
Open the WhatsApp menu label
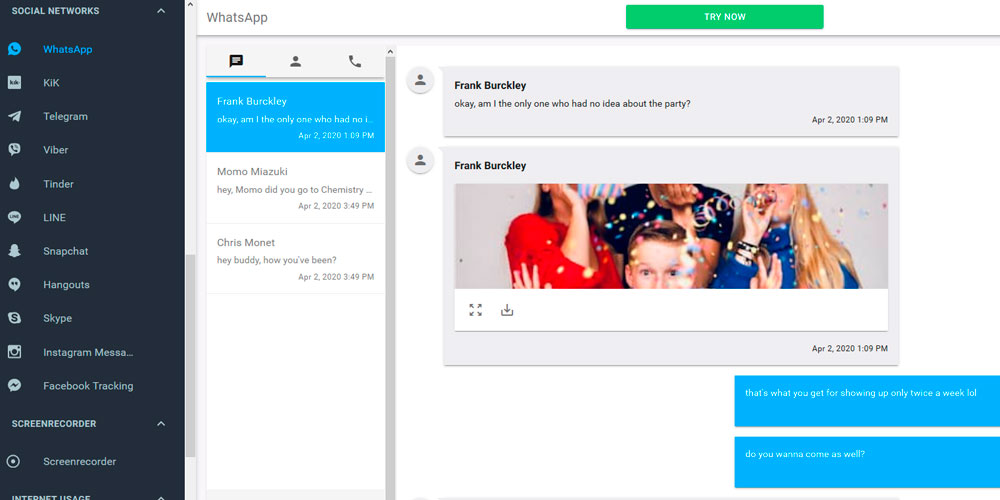click(x=68, y=49)
